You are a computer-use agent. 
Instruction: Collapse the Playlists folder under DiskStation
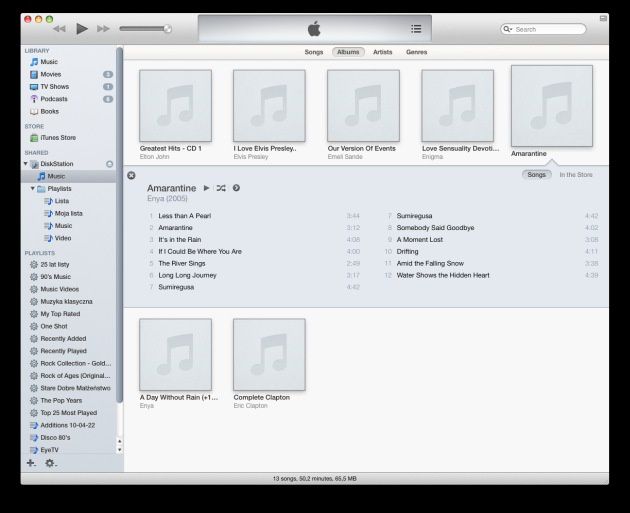coord(33,188)
